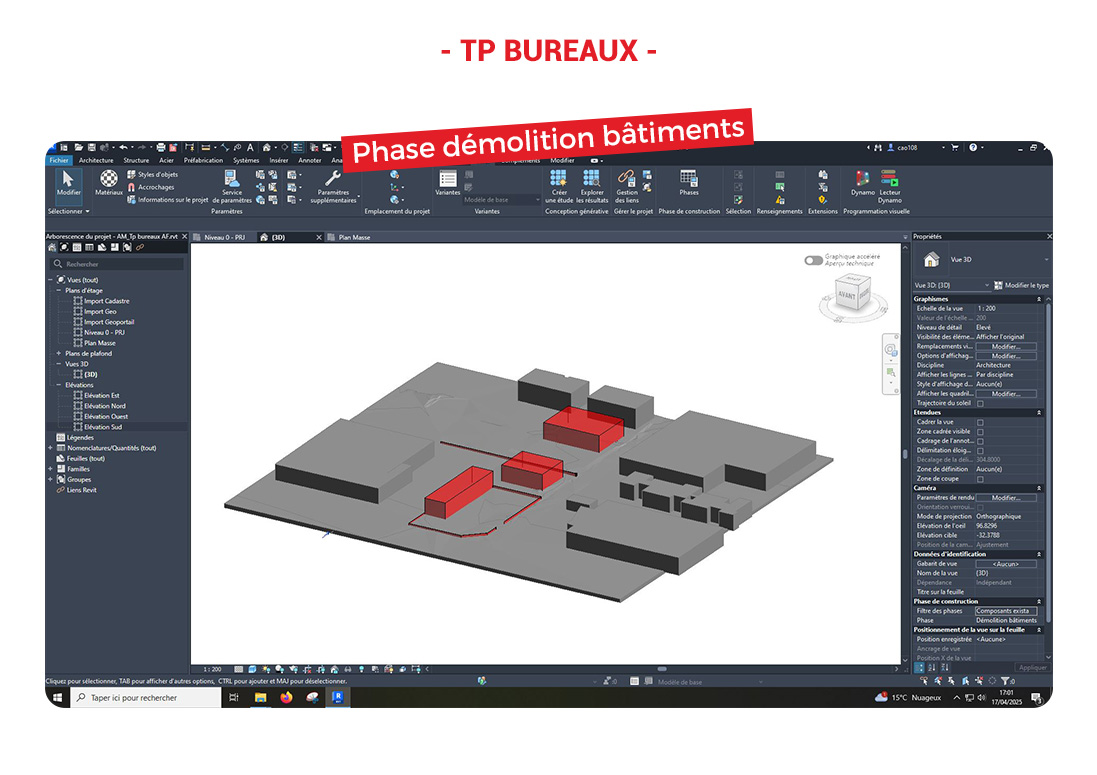
Task: Select Élévation Sud in project browser
Action: coord(103,427)
